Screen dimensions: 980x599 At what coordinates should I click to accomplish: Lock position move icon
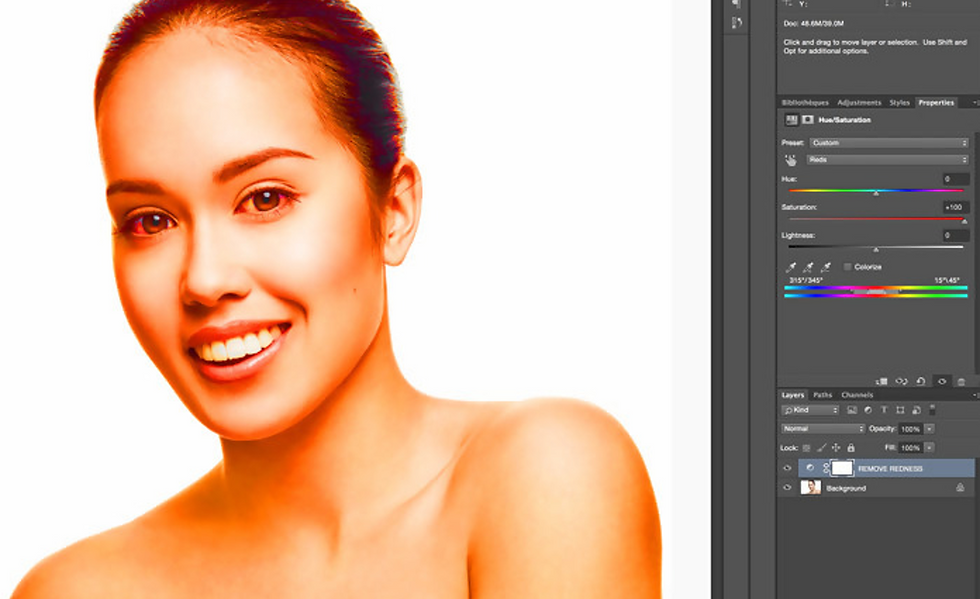(x=836, y=448)
